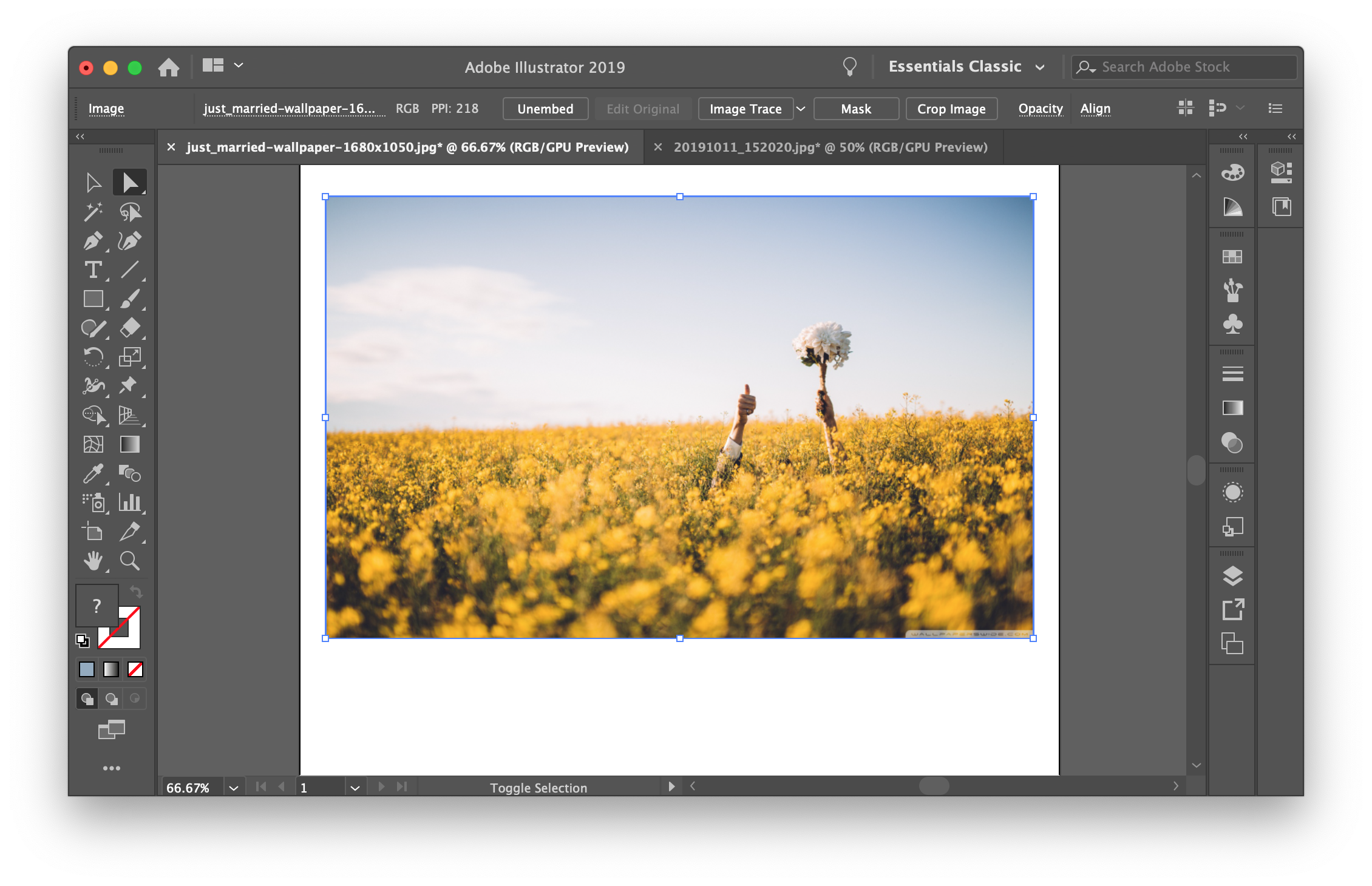Click the Crop Image button
This screenshot has height=886, width=1372.
951,109
